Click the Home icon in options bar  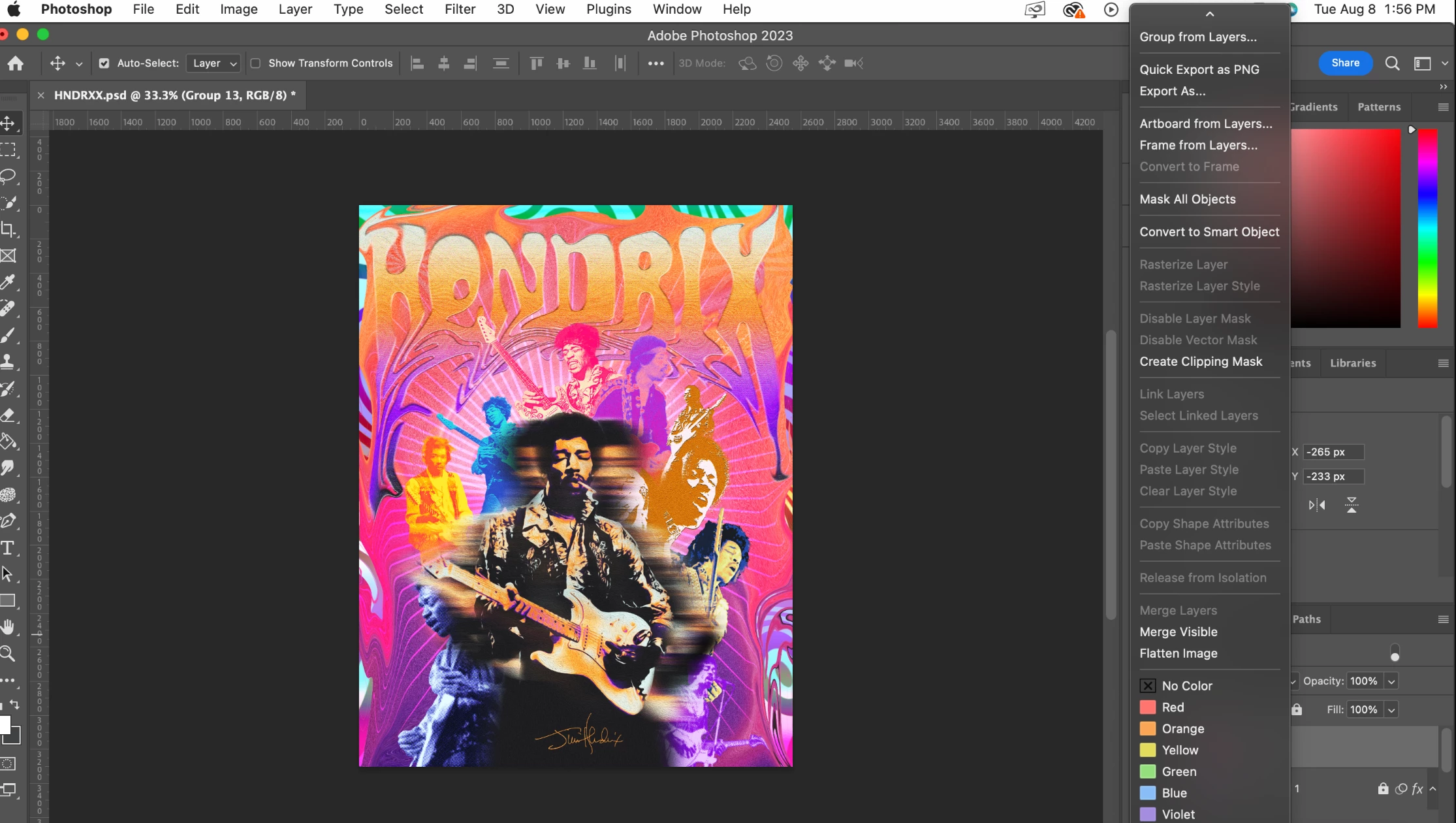tap(16, 63)
